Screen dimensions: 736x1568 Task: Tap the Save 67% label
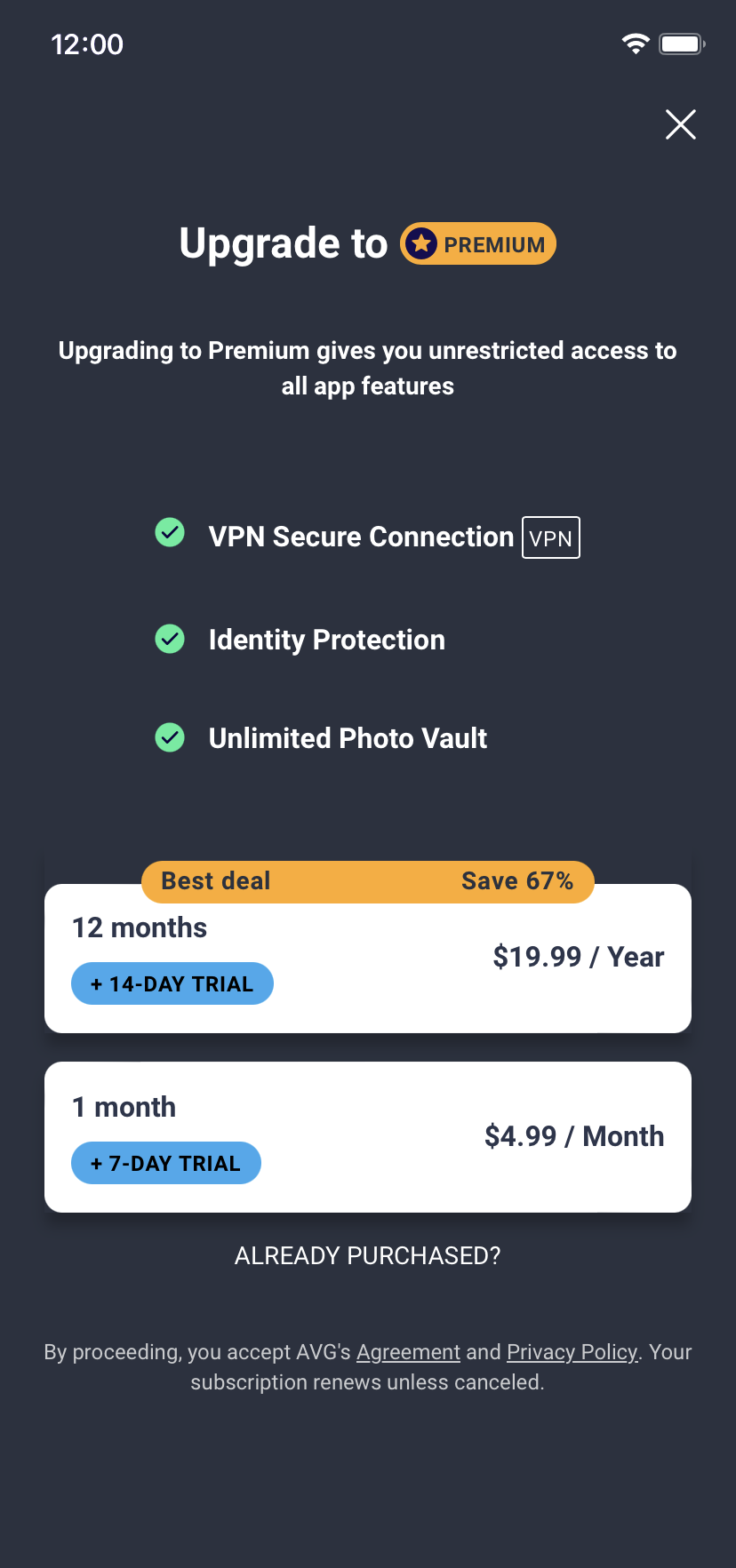point(517,881)
